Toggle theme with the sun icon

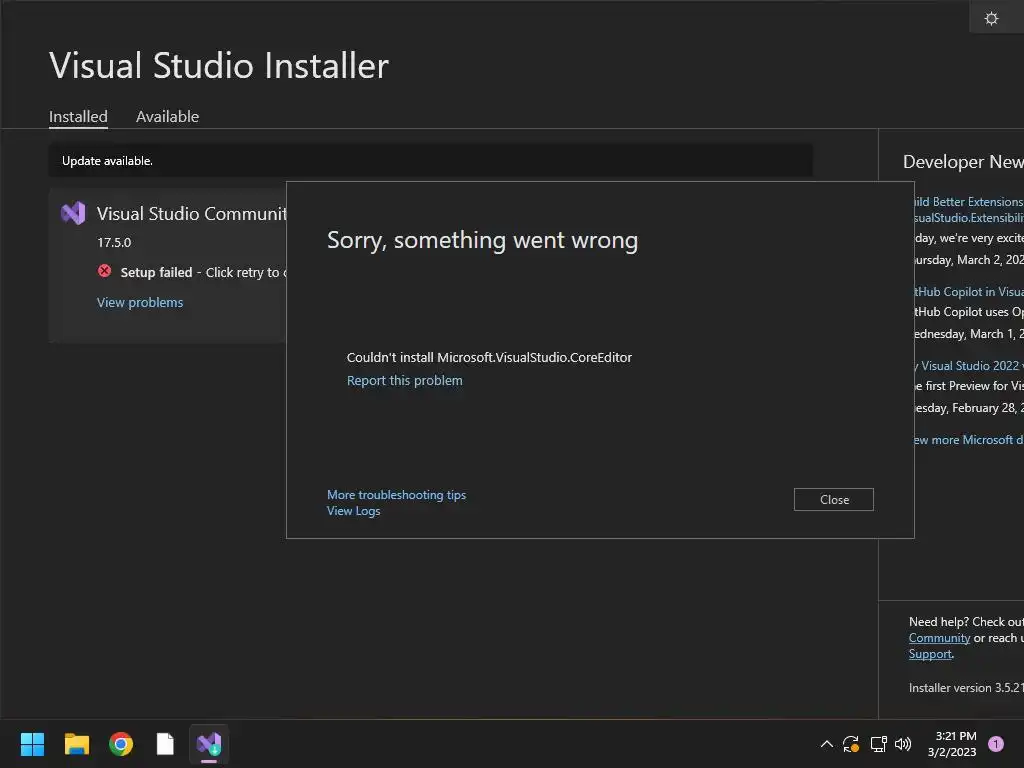click(991, 18)
